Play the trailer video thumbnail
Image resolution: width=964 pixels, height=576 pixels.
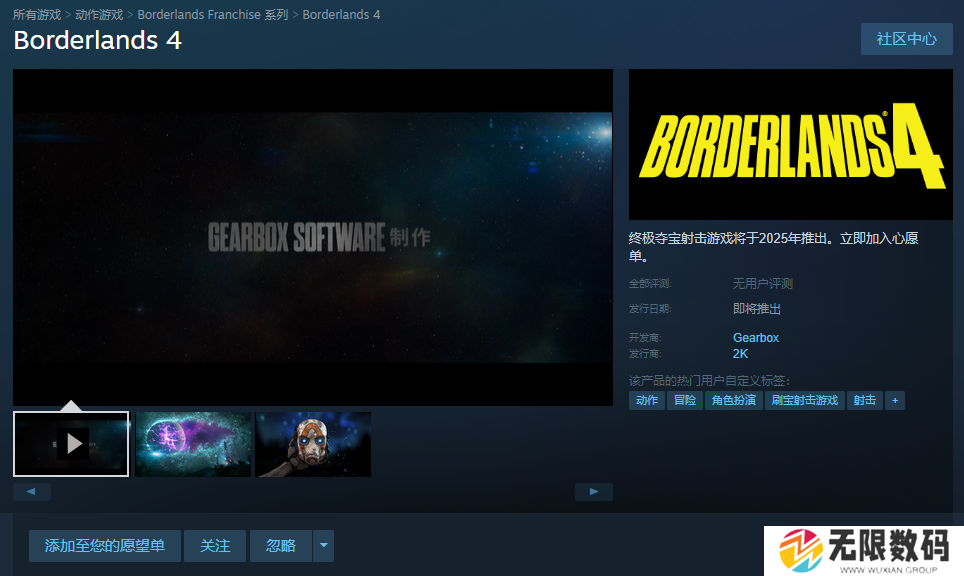(71, 444)
